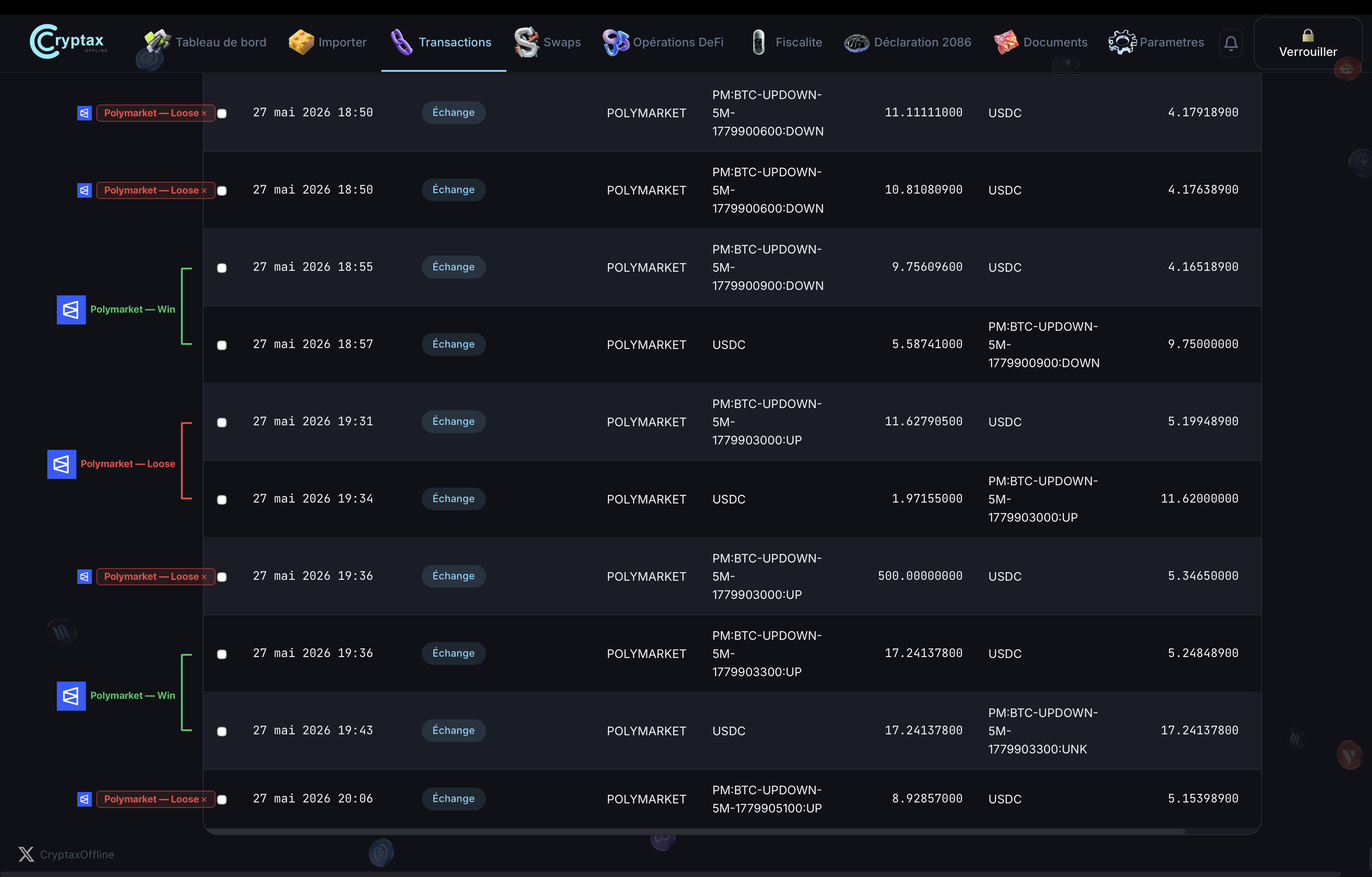Click the Tableau de bord icon

click(x=157, y=41)
